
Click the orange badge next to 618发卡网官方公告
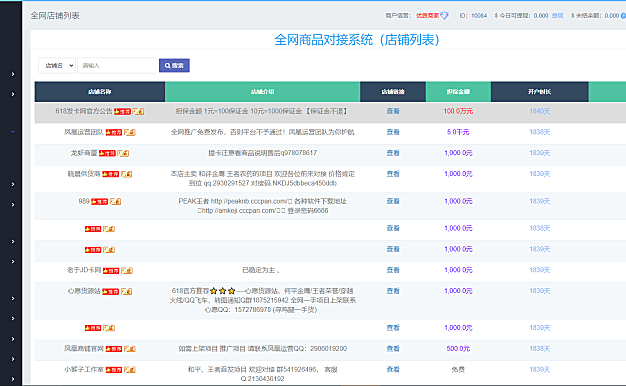tap(138, 111)
